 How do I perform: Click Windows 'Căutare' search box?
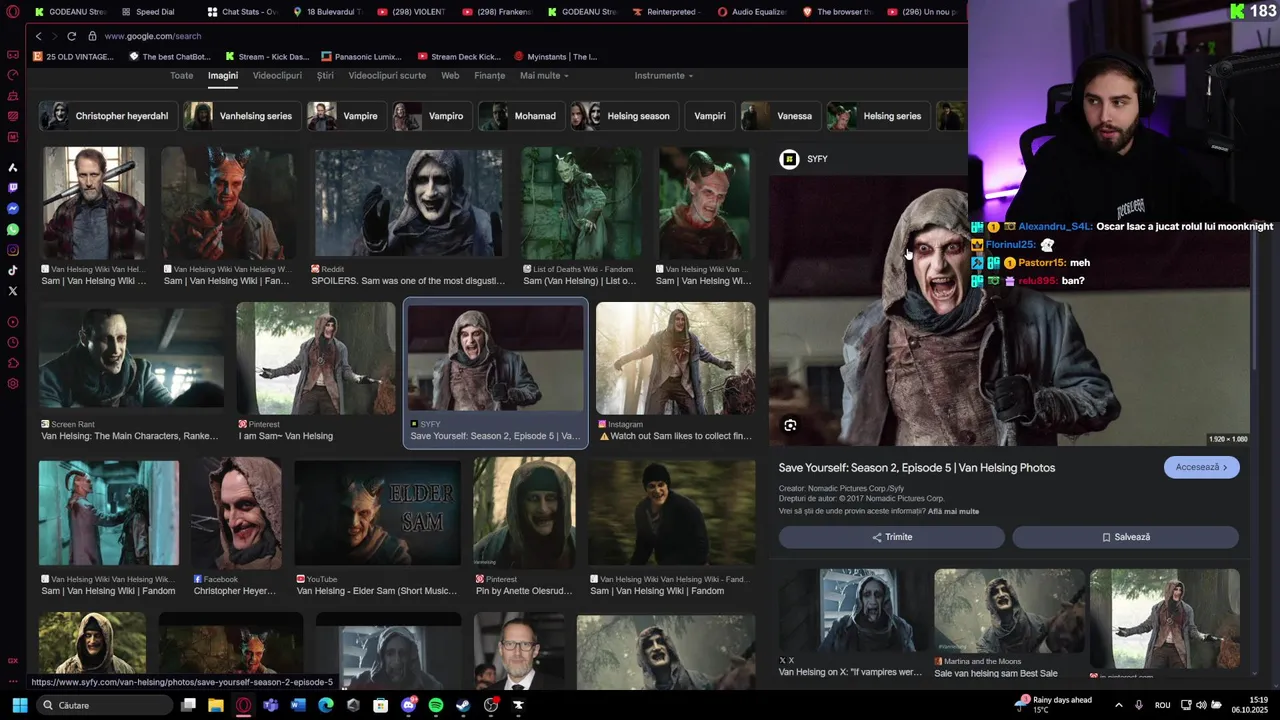click(x=103, y=705)
